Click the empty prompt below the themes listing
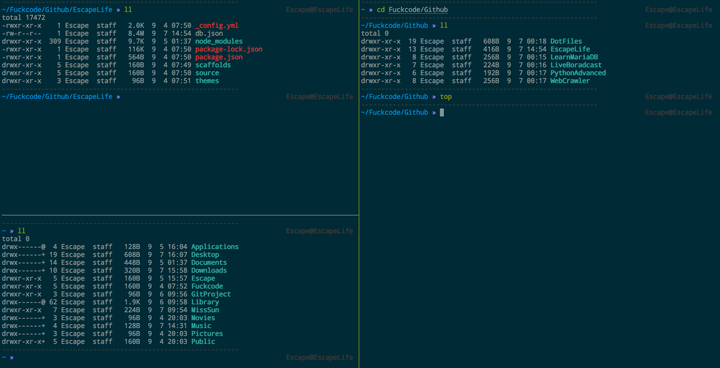The height and width of the screenshot is (368, 720). click(61, 97)
